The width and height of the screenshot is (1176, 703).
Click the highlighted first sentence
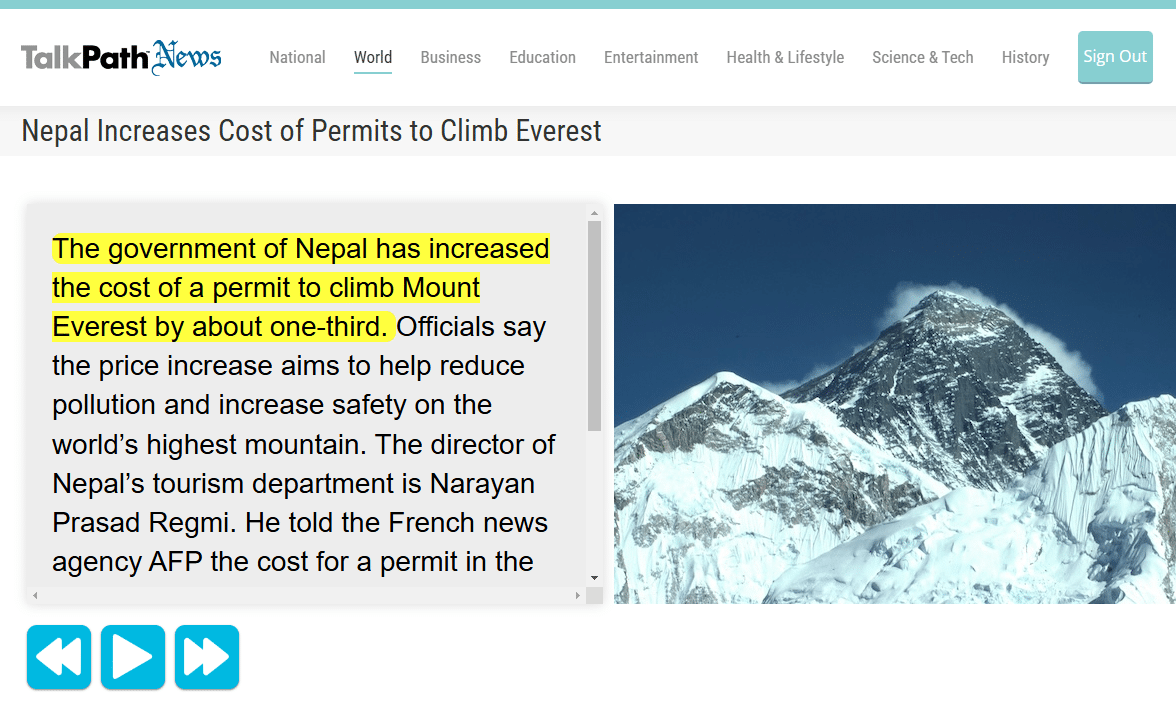point(300,288)
